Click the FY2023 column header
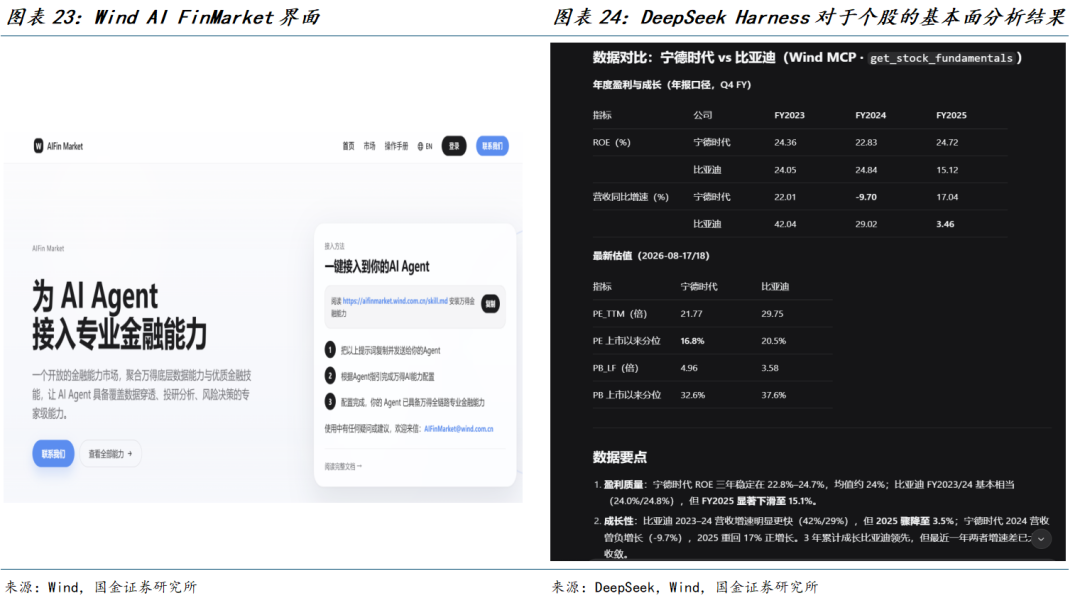 (x=789, y=116)
